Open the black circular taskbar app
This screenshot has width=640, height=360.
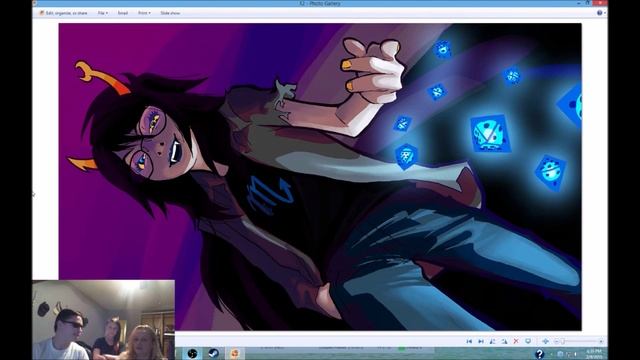192,353
